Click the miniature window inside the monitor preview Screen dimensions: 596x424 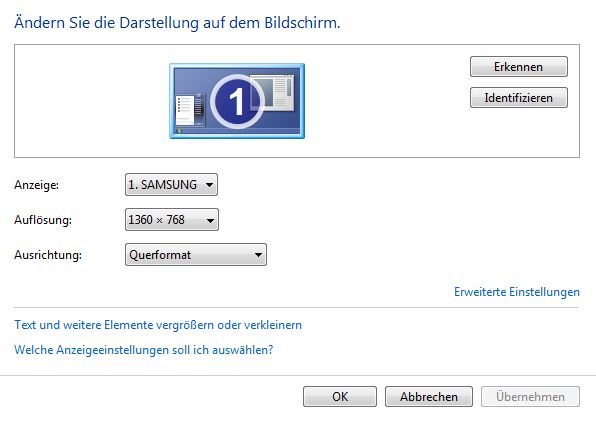coord(273,92)
